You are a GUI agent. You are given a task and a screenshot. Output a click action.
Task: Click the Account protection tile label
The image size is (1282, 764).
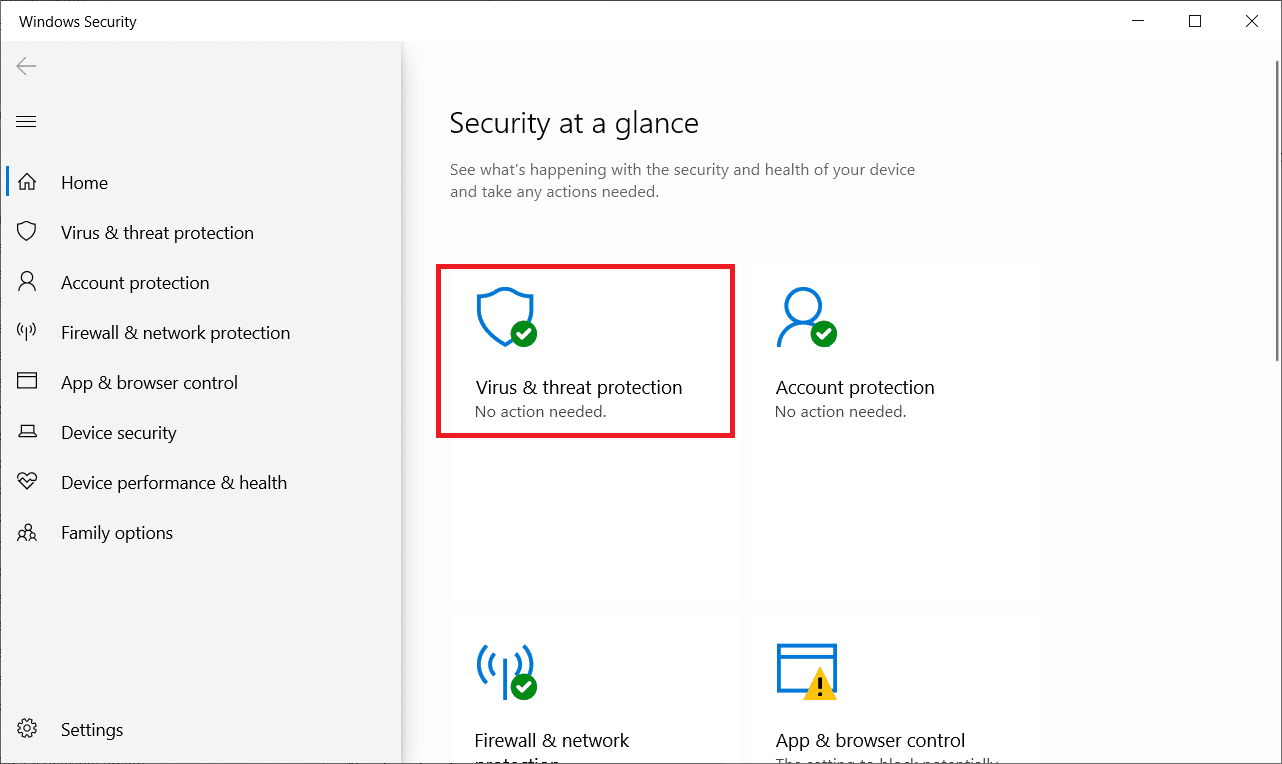tap(855, 387)
